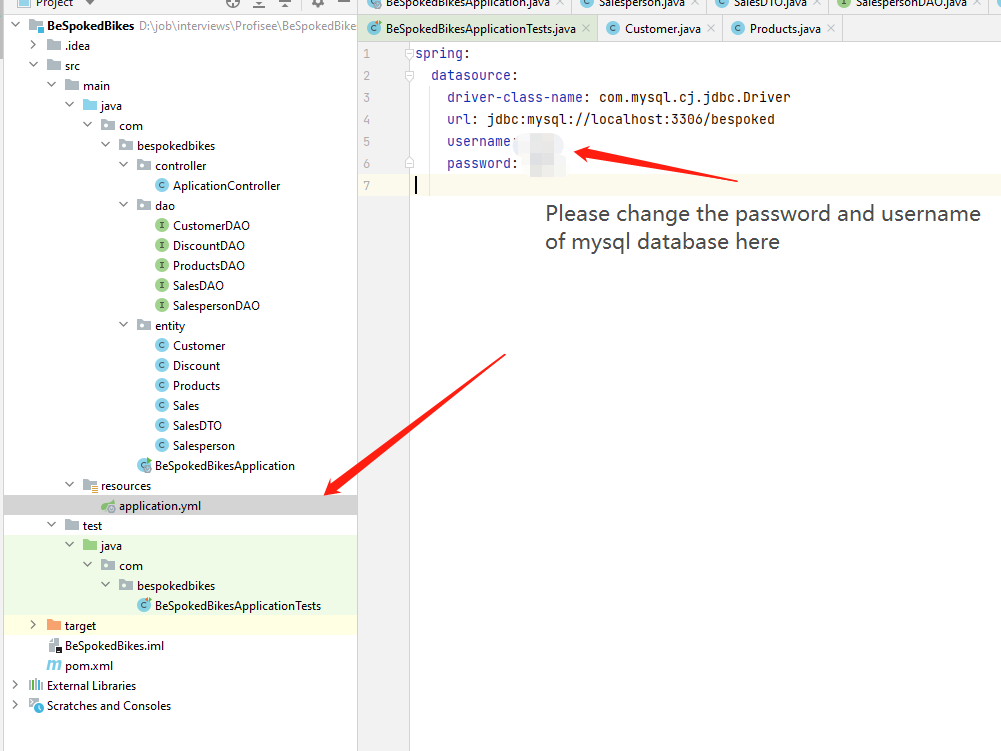
Task: Close the Products.java tab
Action: pos(831,28)
